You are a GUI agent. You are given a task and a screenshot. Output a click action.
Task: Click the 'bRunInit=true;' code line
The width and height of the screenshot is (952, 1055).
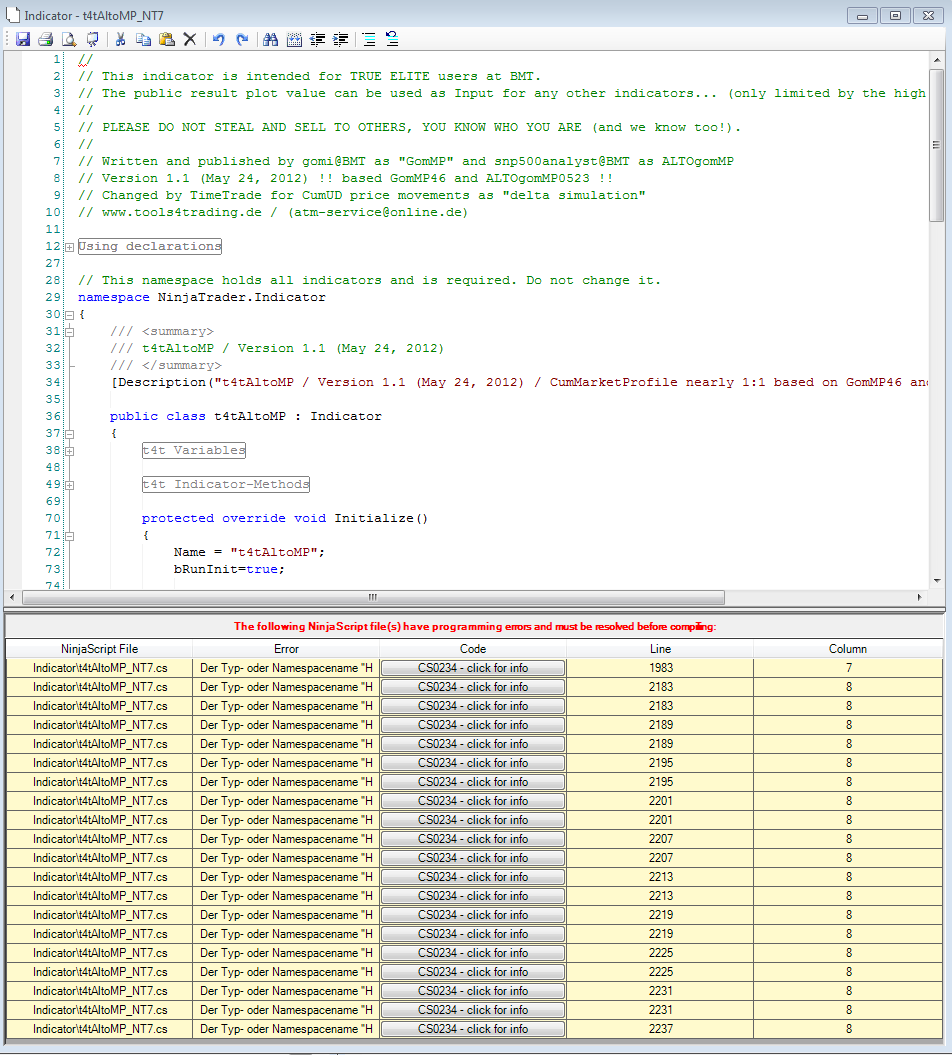pyautogui.click(x=229, y=569)
